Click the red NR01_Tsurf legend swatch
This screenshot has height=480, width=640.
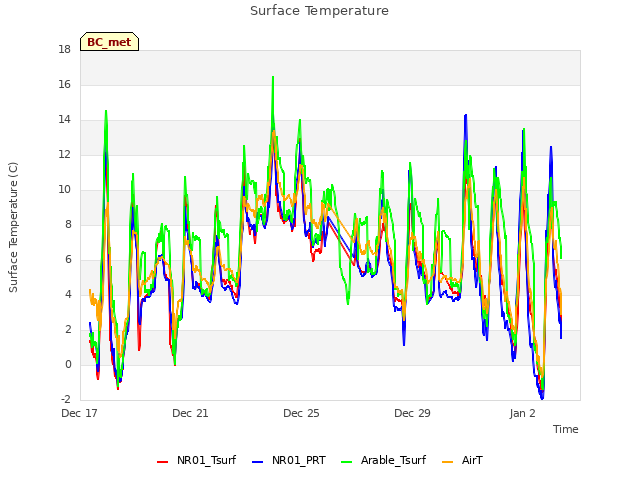coord(162,462)
